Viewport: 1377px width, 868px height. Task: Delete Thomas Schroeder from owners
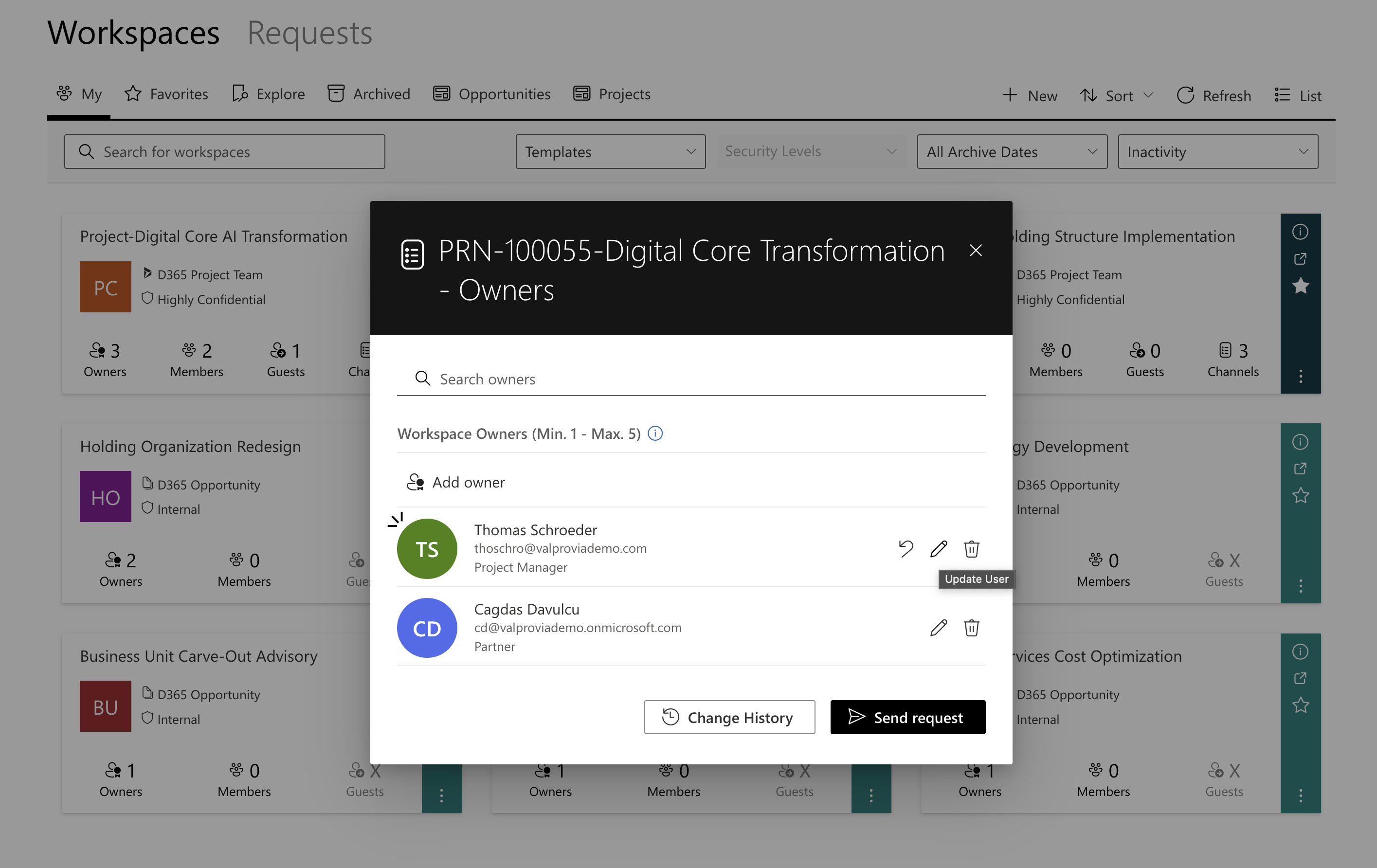pos(971,548)
